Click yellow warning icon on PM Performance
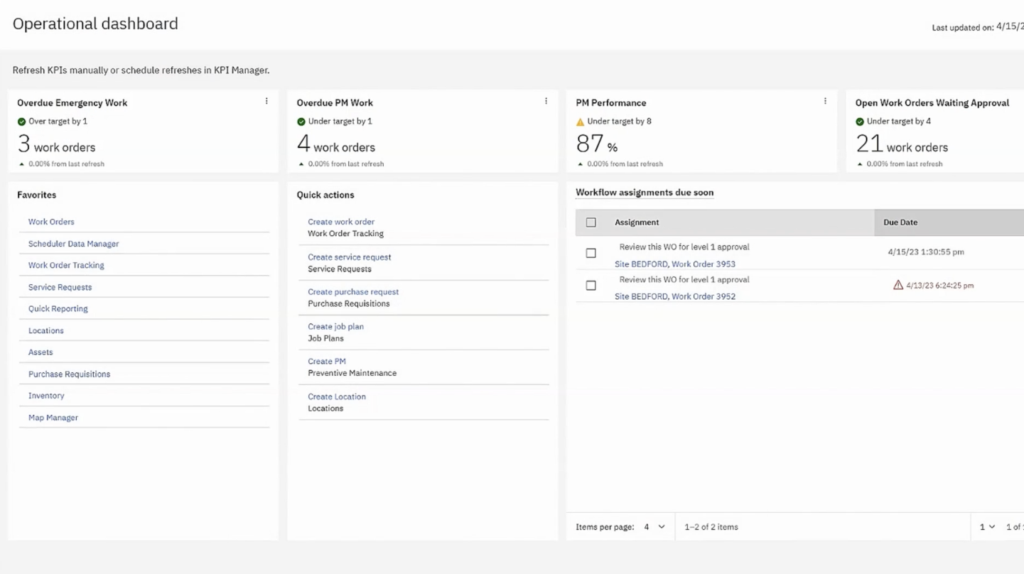Screen dimensions: 1024x574 point(580,121)
